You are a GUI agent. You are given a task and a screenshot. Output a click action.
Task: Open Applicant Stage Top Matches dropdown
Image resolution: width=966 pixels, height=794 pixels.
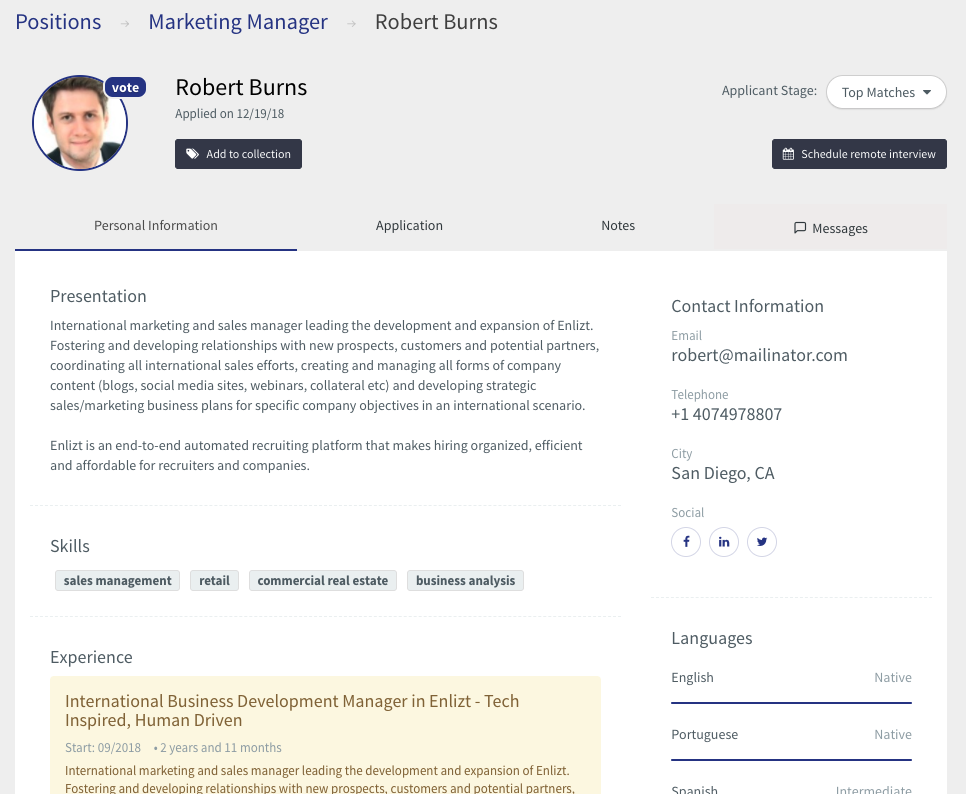coord(886,92)
